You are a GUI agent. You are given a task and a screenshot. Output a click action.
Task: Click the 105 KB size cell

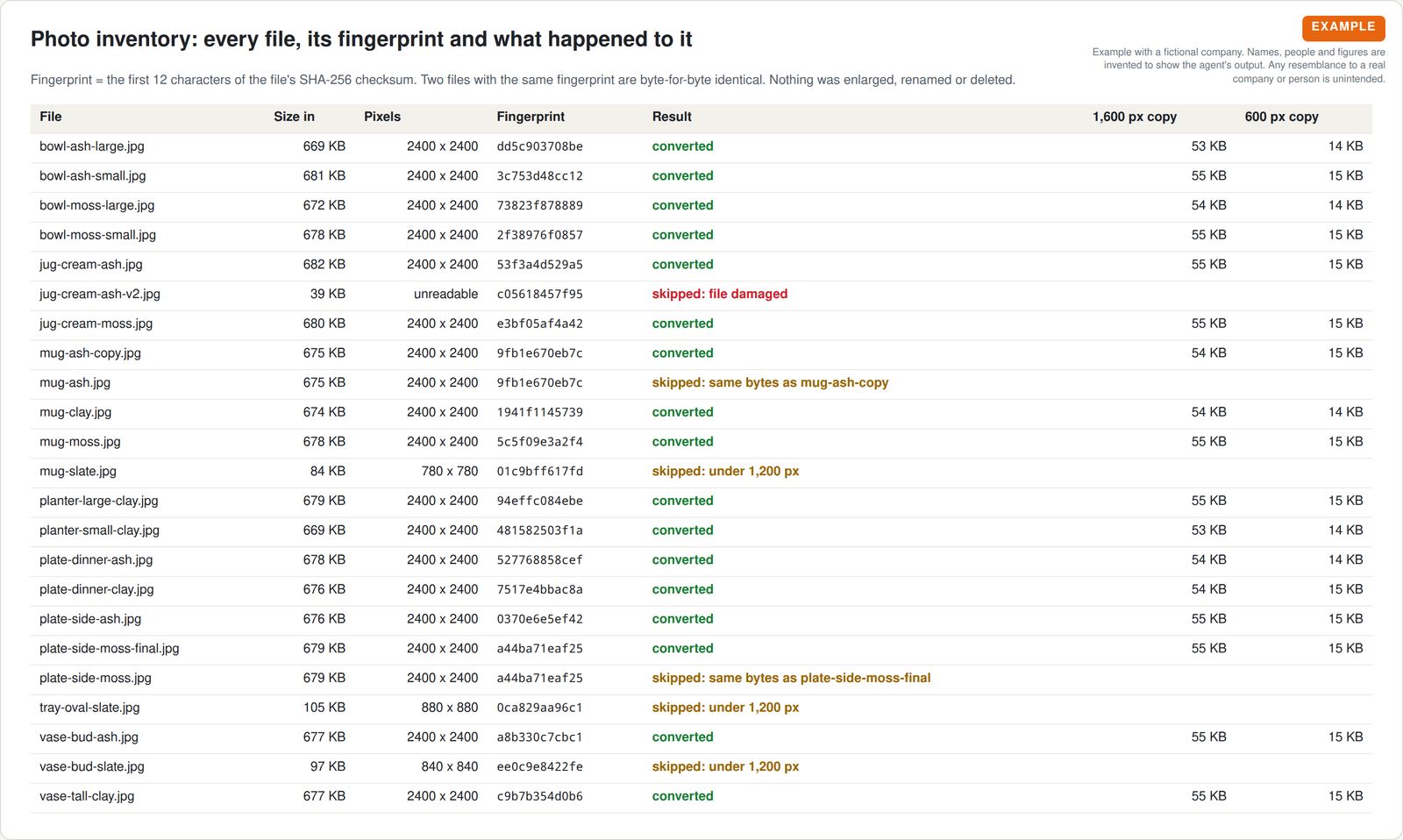point(324,708)
